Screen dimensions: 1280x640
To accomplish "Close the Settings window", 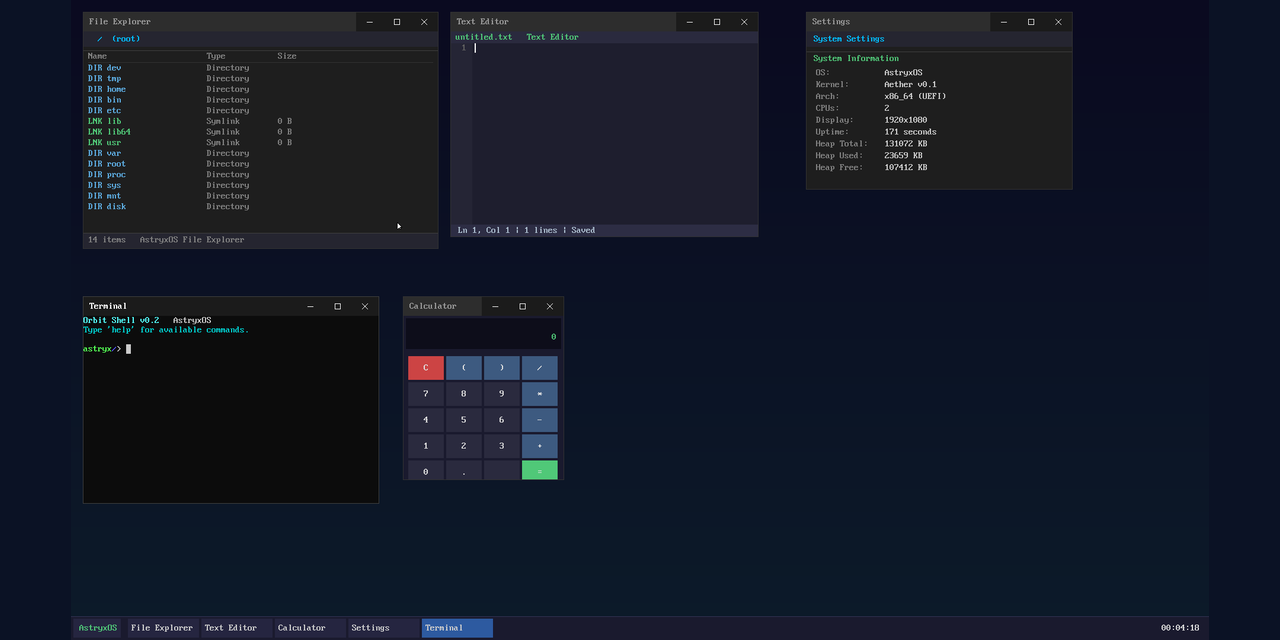I will (1058, 22).
